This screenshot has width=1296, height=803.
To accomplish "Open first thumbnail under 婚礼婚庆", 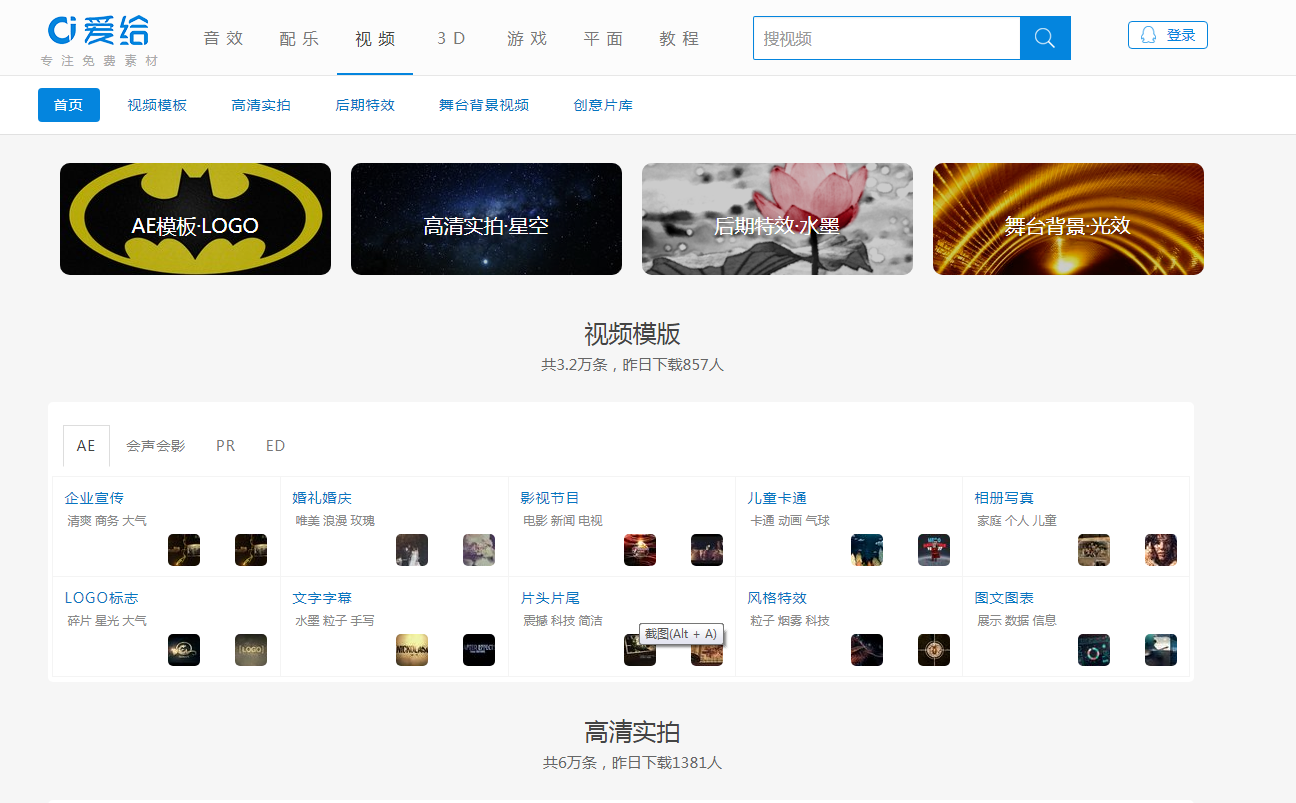I will 412,550.
